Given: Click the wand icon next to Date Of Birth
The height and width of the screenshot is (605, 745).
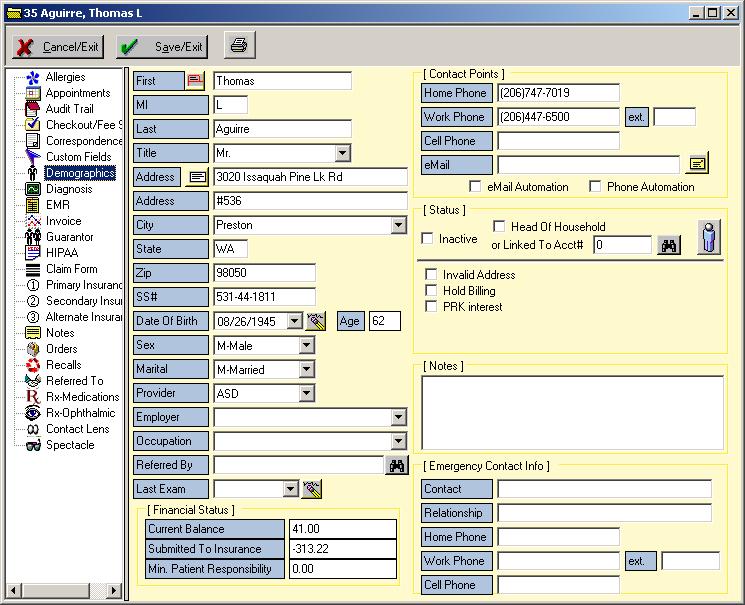Looking at the screenshot, I should (x=316, y=321).
